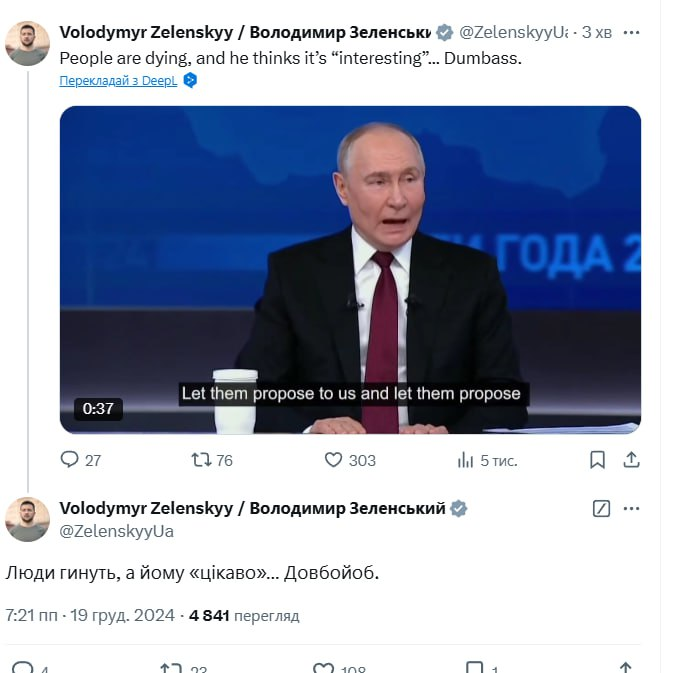Open the more options menu on the top post
Viewport: 682px width, 673px height.
[x=631, y=32]
